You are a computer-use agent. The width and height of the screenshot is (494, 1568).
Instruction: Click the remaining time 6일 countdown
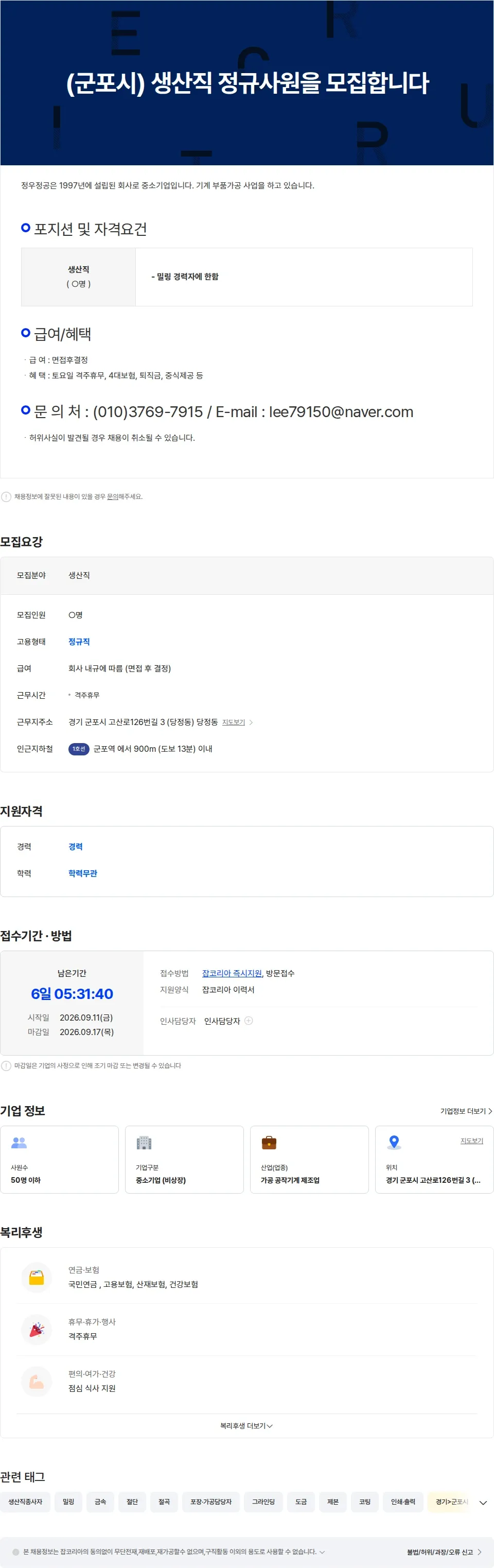tap(72, 994)
